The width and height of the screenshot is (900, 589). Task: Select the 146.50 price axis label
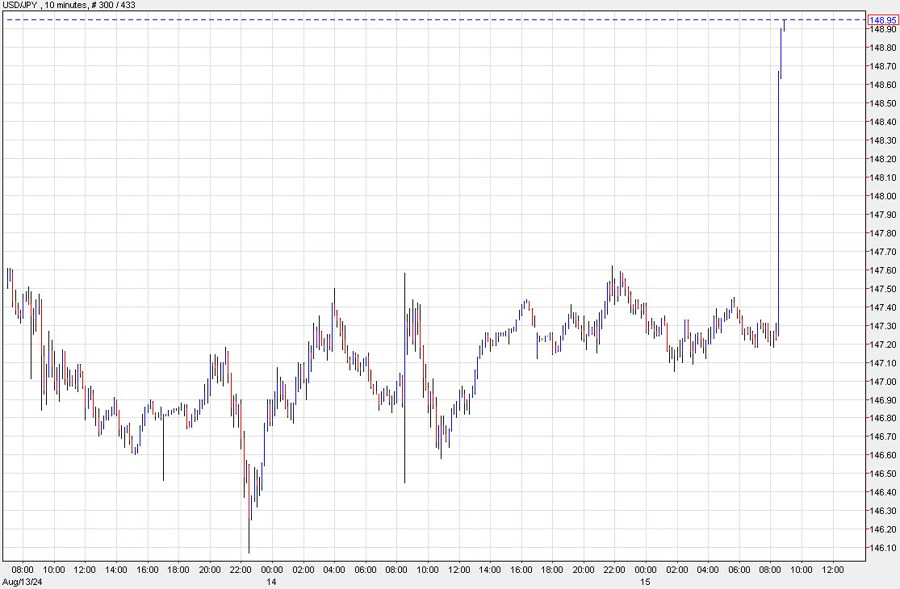coord(883,474)
